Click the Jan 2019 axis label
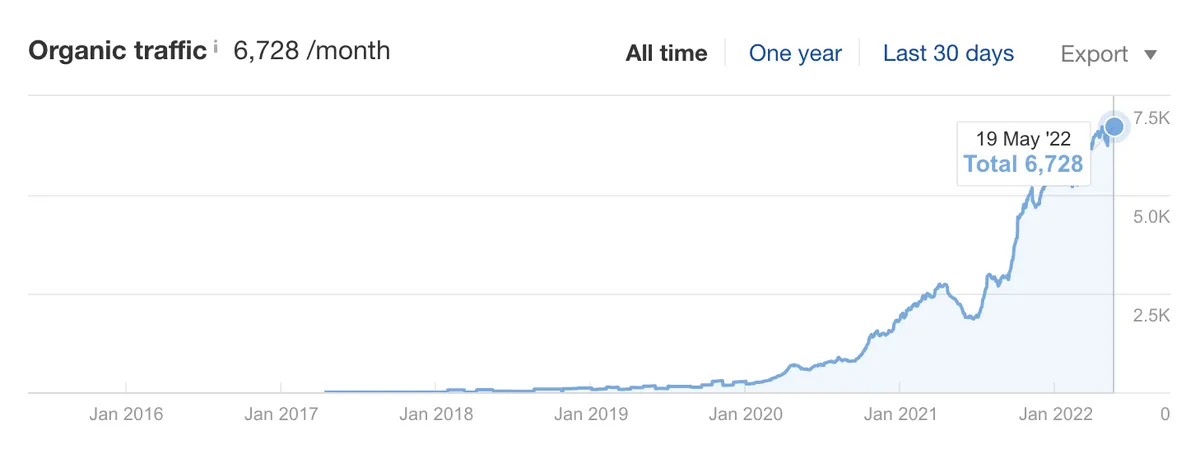Screen dimensions: 1200x467 tap(591, 413)
